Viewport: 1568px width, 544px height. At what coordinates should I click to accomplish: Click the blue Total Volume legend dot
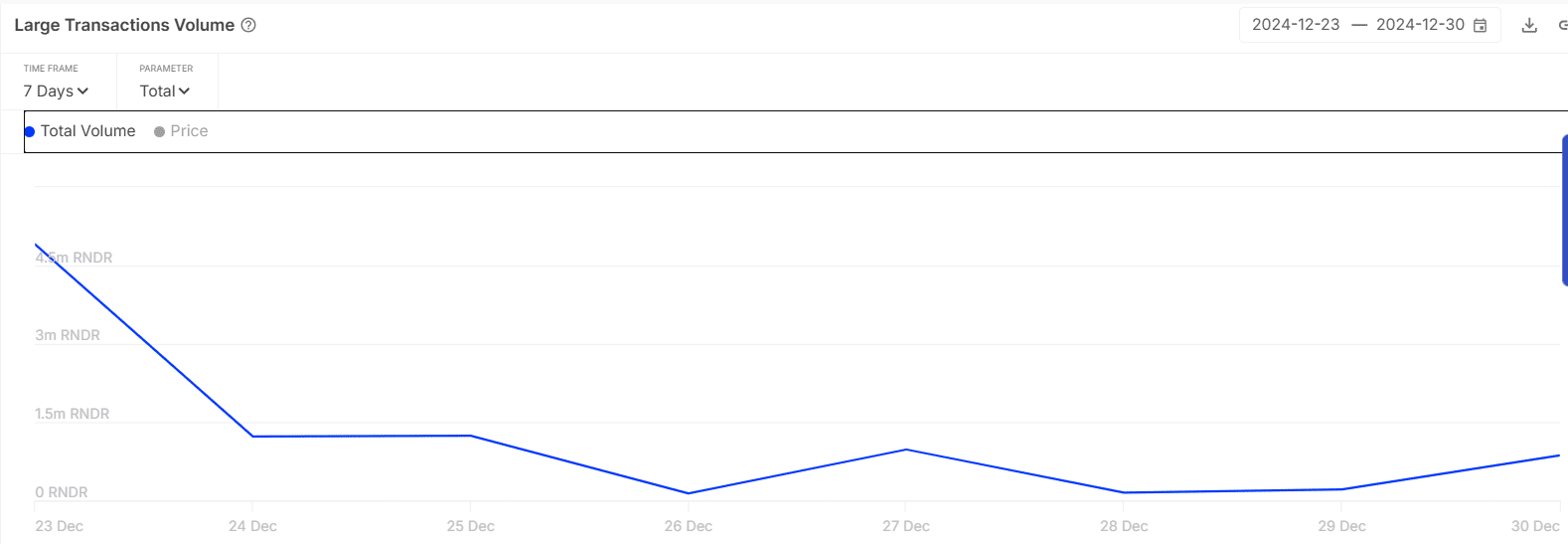click(x=30, y=131)
